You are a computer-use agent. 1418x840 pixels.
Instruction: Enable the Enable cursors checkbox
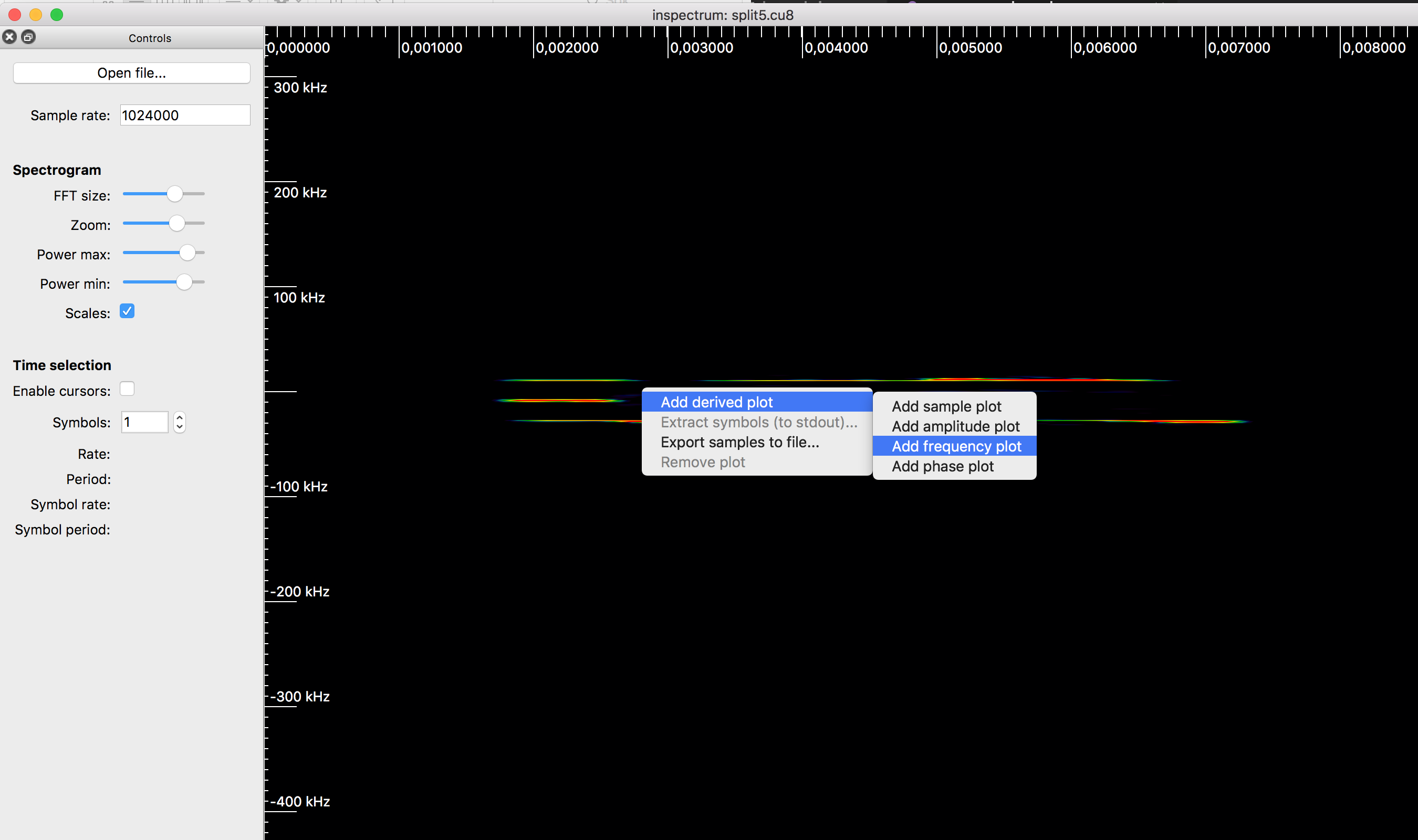(127, 390)
